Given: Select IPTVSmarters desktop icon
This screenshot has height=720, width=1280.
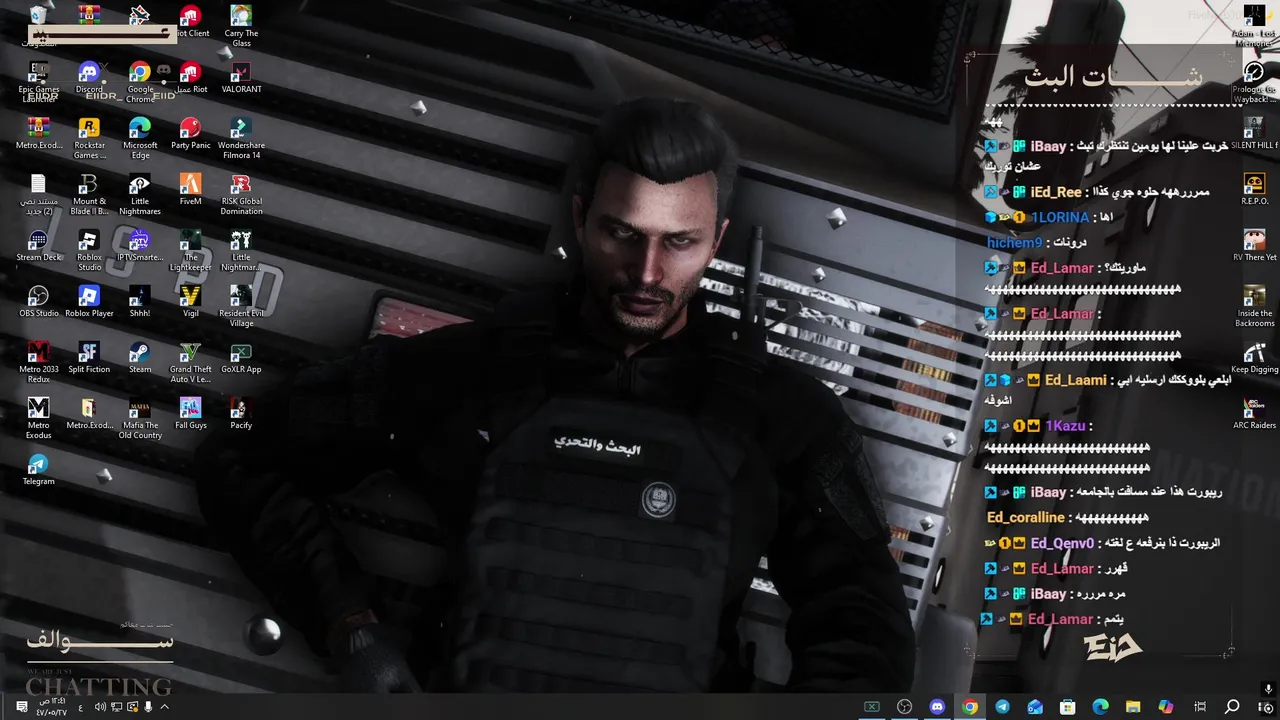Looking at the screenshot, I should [x=140, y=246].
